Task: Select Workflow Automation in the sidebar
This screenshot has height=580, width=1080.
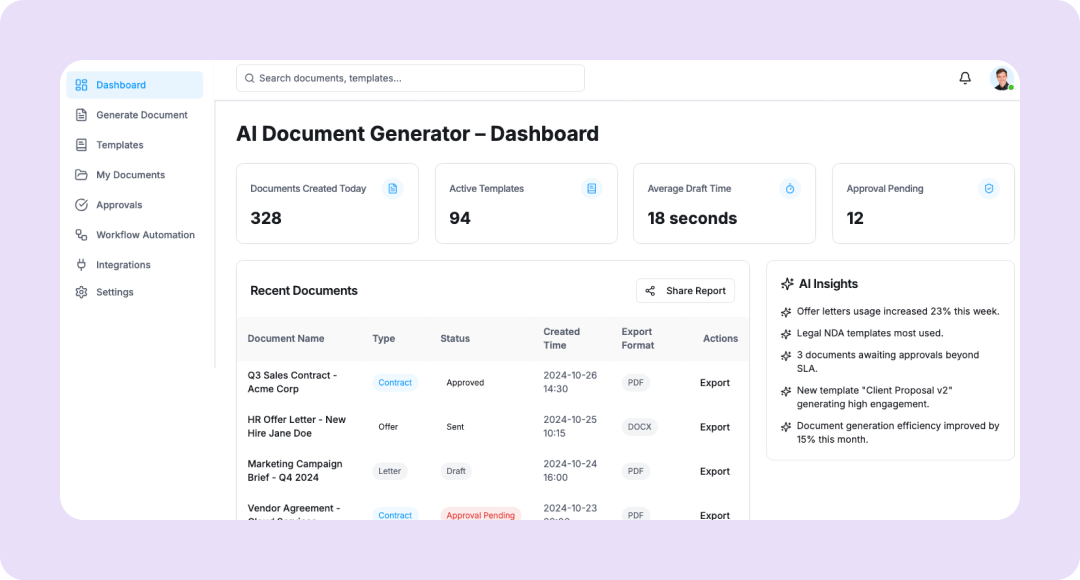Action: coord(145,235)
